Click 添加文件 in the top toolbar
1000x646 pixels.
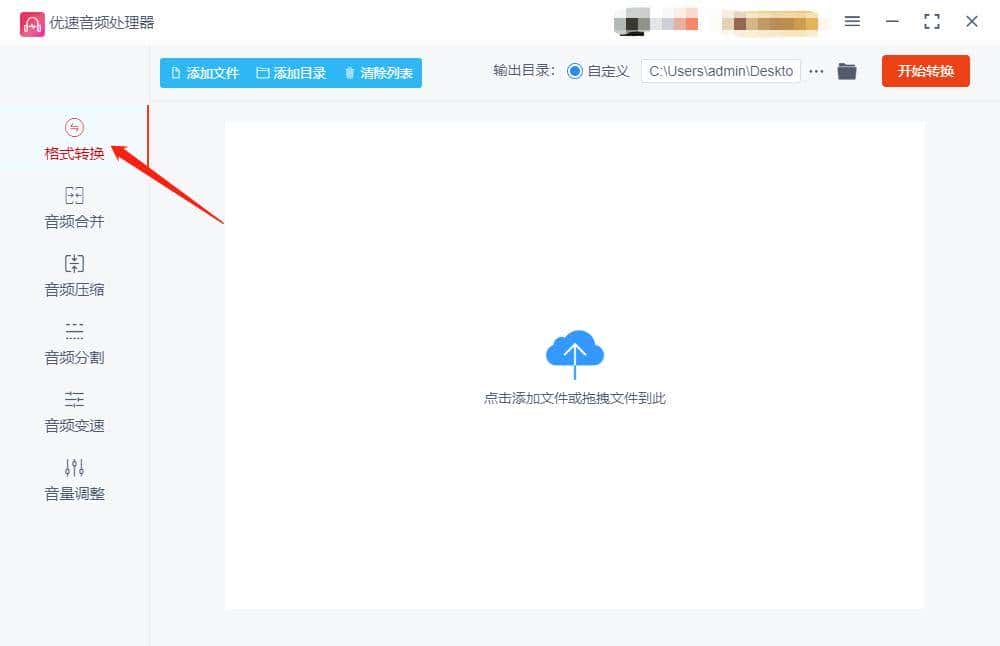204,72
